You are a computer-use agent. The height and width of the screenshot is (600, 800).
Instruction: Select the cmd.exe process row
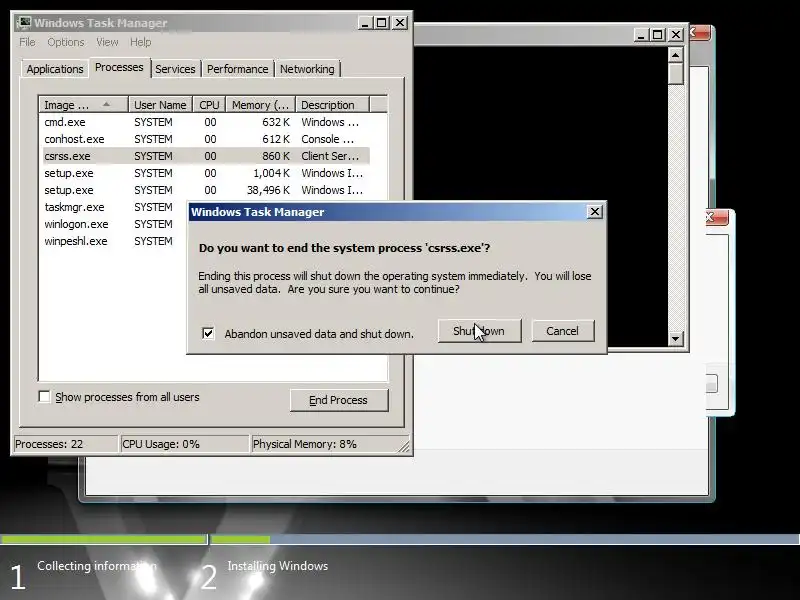[206, 122]
